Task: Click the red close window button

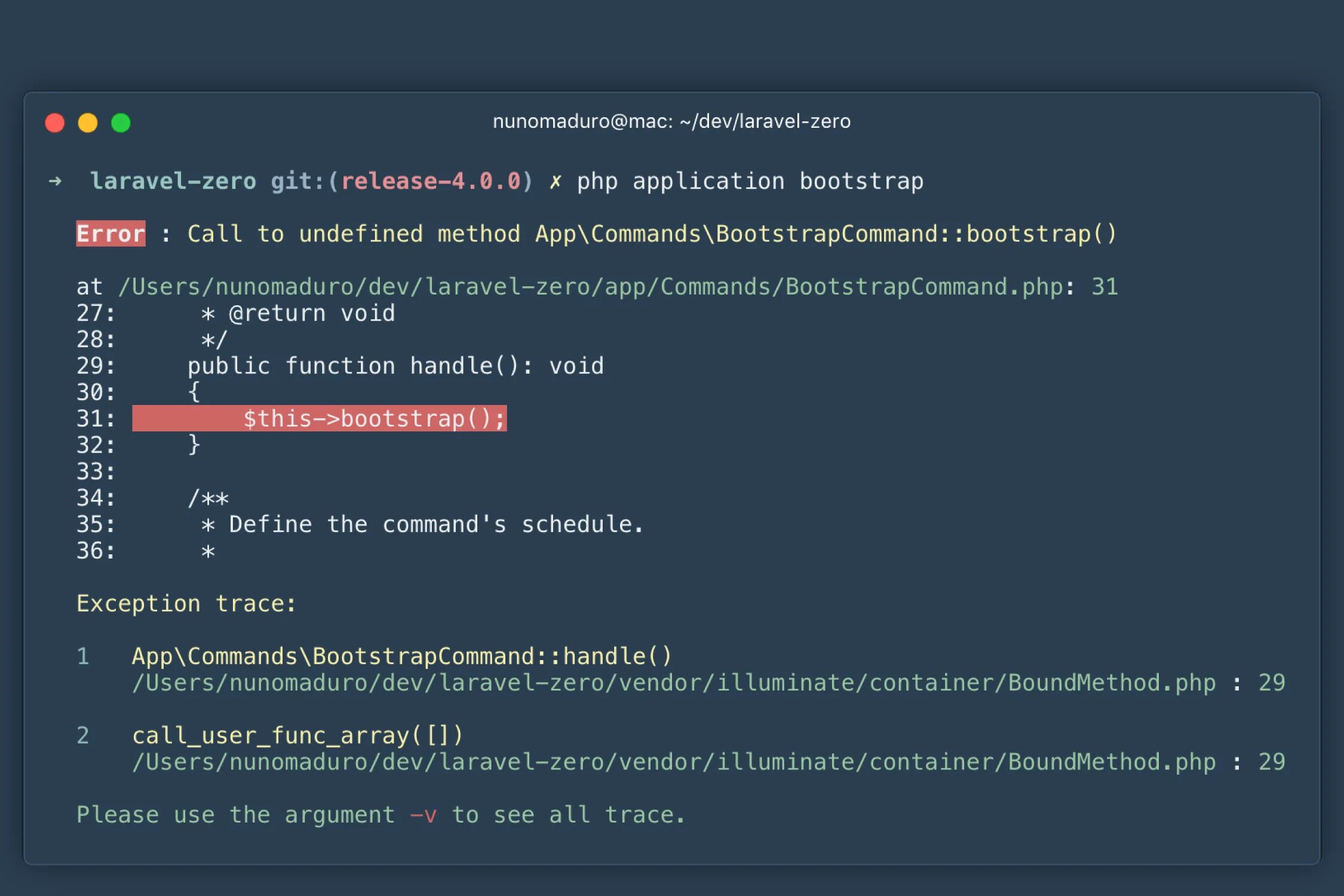Action: 55,123
